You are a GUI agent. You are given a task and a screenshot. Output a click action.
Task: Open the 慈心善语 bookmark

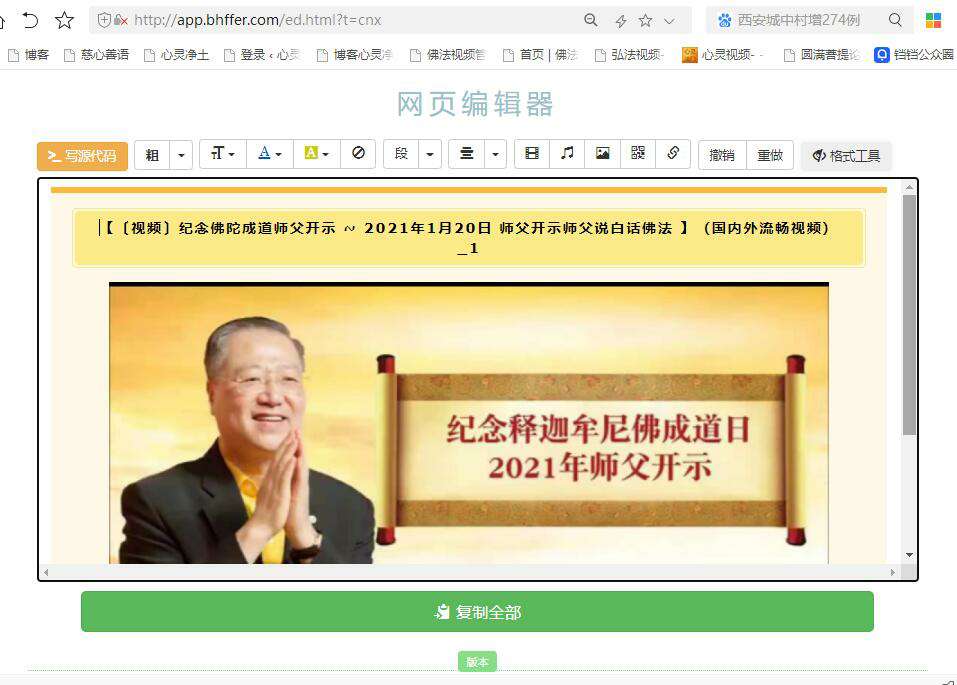[x=96, y=55]
